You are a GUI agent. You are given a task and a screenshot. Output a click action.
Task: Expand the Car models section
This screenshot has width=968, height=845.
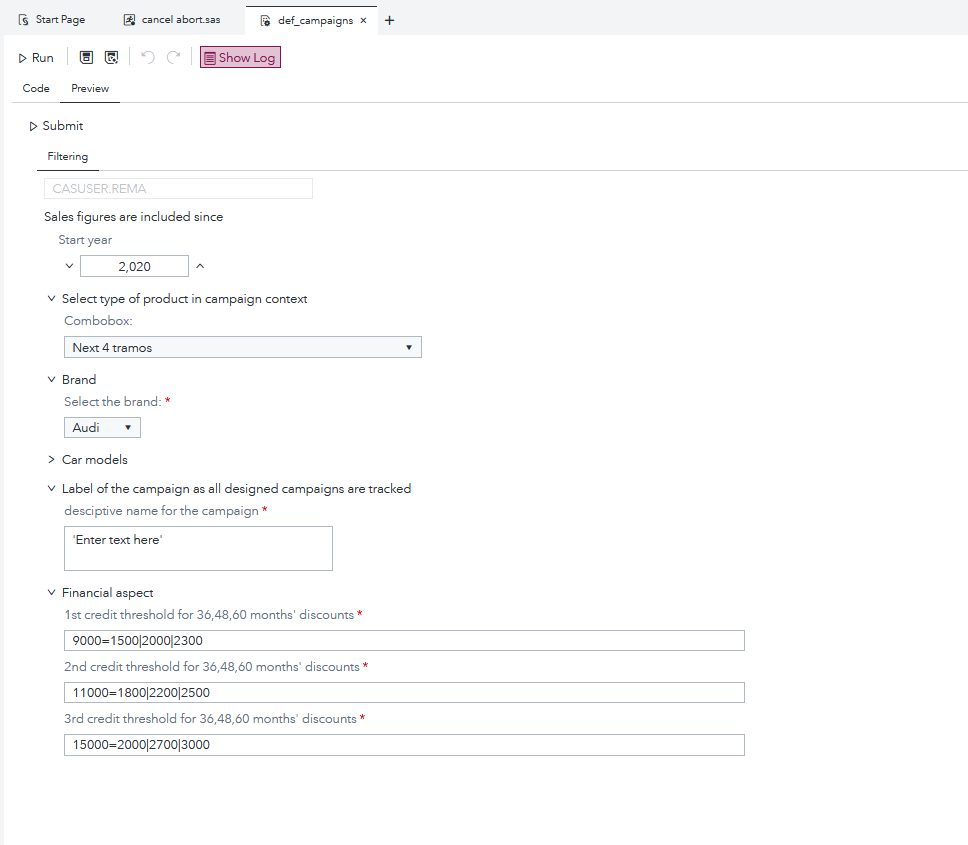51,460
